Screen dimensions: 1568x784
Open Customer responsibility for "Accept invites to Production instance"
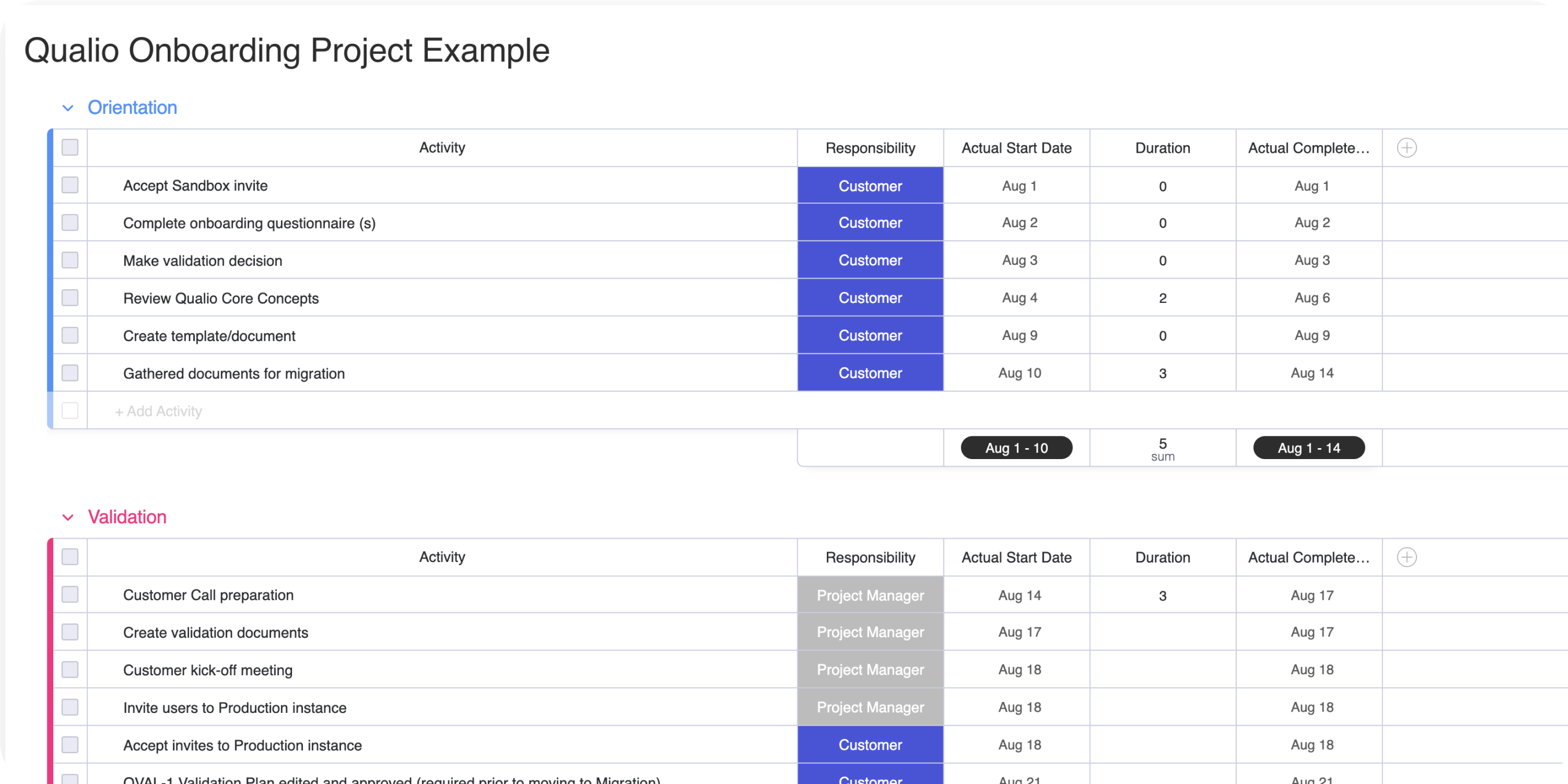[870, 745]
